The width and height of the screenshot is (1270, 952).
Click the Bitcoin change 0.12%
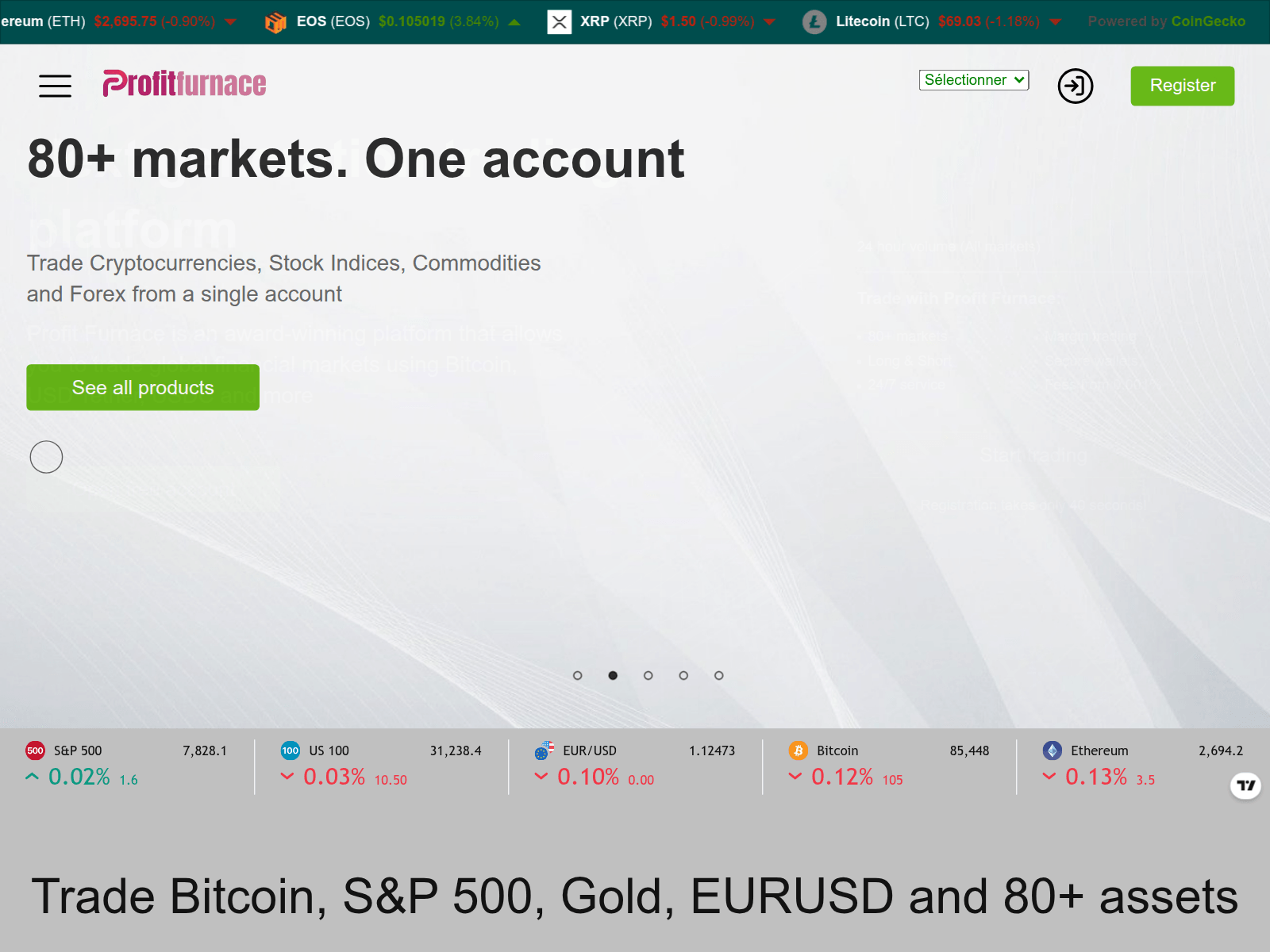[842, 777]
